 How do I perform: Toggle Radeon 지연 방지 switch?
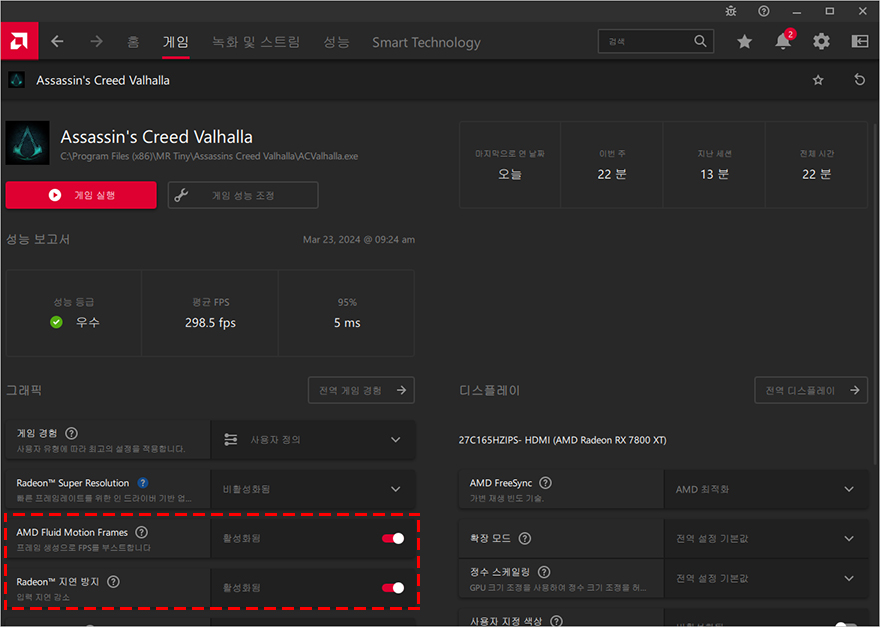click(x=393, y=588)
